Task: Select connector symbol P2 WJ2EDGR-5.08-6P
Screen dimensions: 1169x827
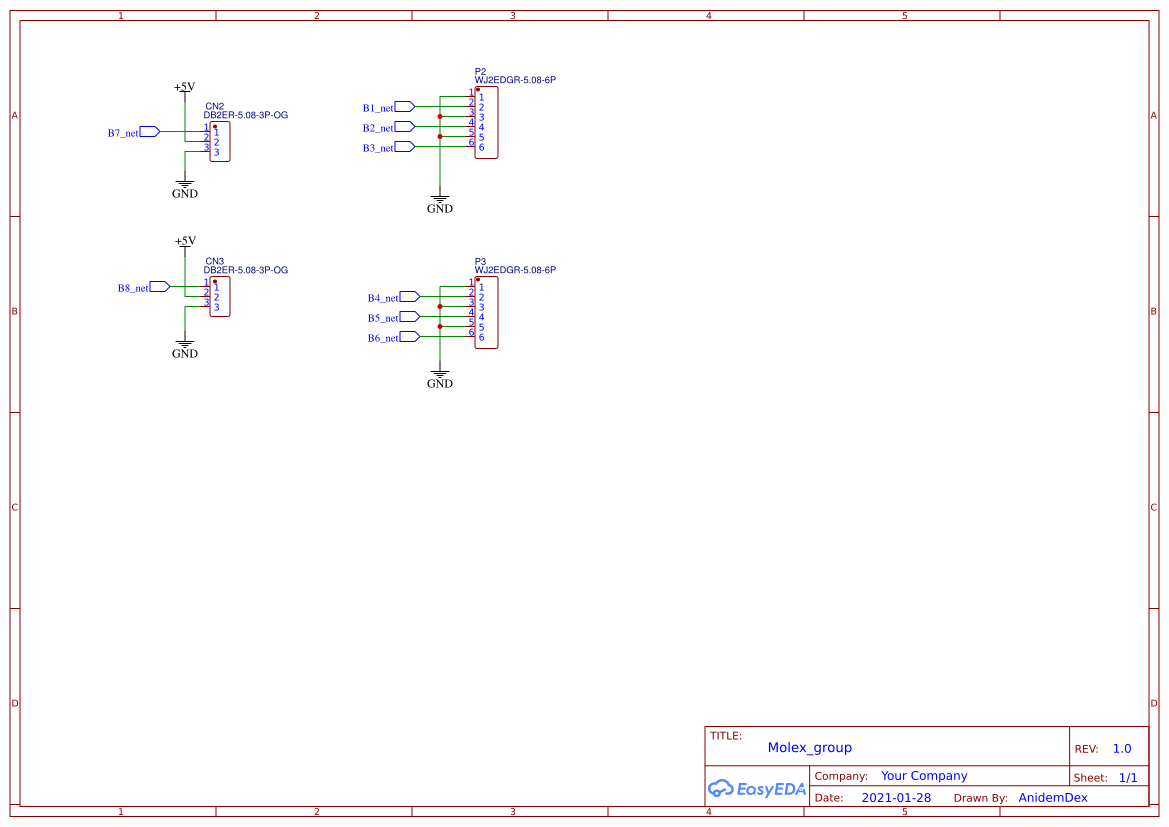Action: (486, 122)
